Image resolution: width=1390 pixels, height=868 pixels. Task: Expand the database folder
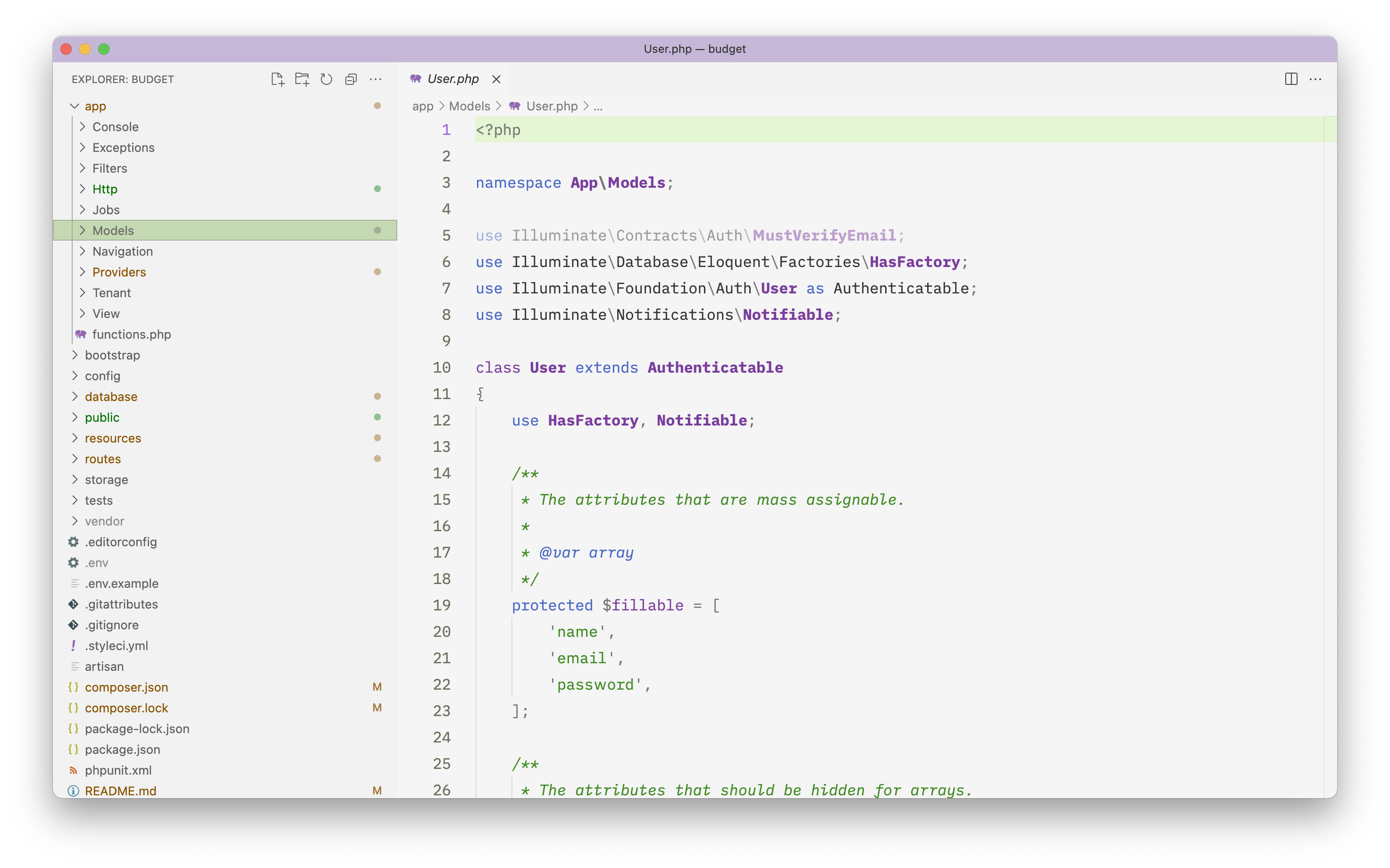point(111,397)
